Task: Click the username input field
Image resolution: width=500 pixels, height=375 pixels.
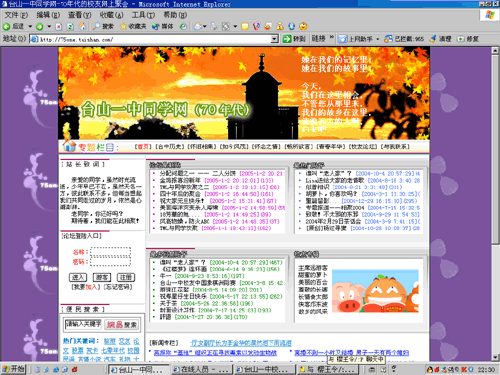Action: (110, 252)
